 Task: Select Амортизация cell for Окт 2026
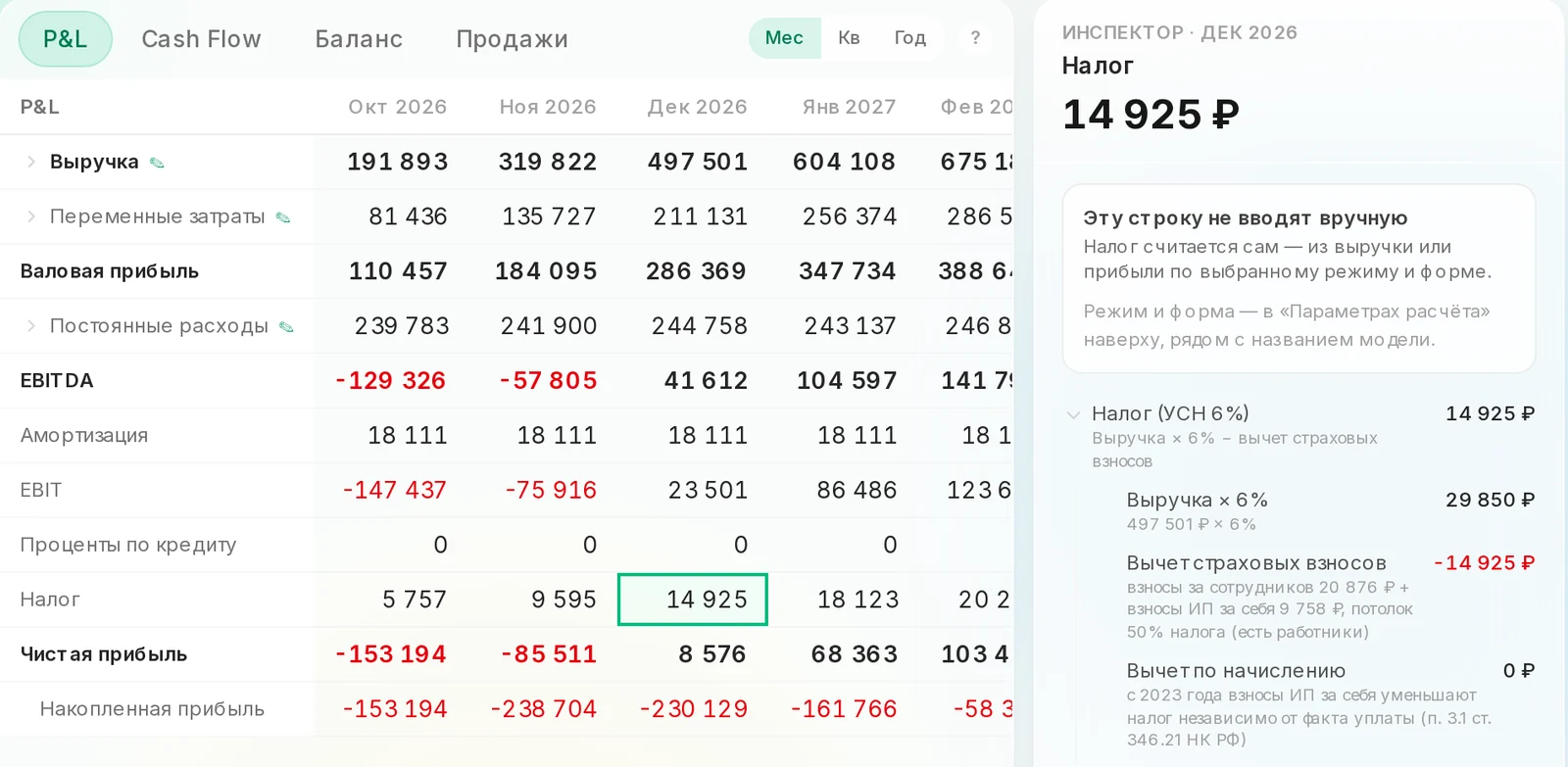[407, 436]
